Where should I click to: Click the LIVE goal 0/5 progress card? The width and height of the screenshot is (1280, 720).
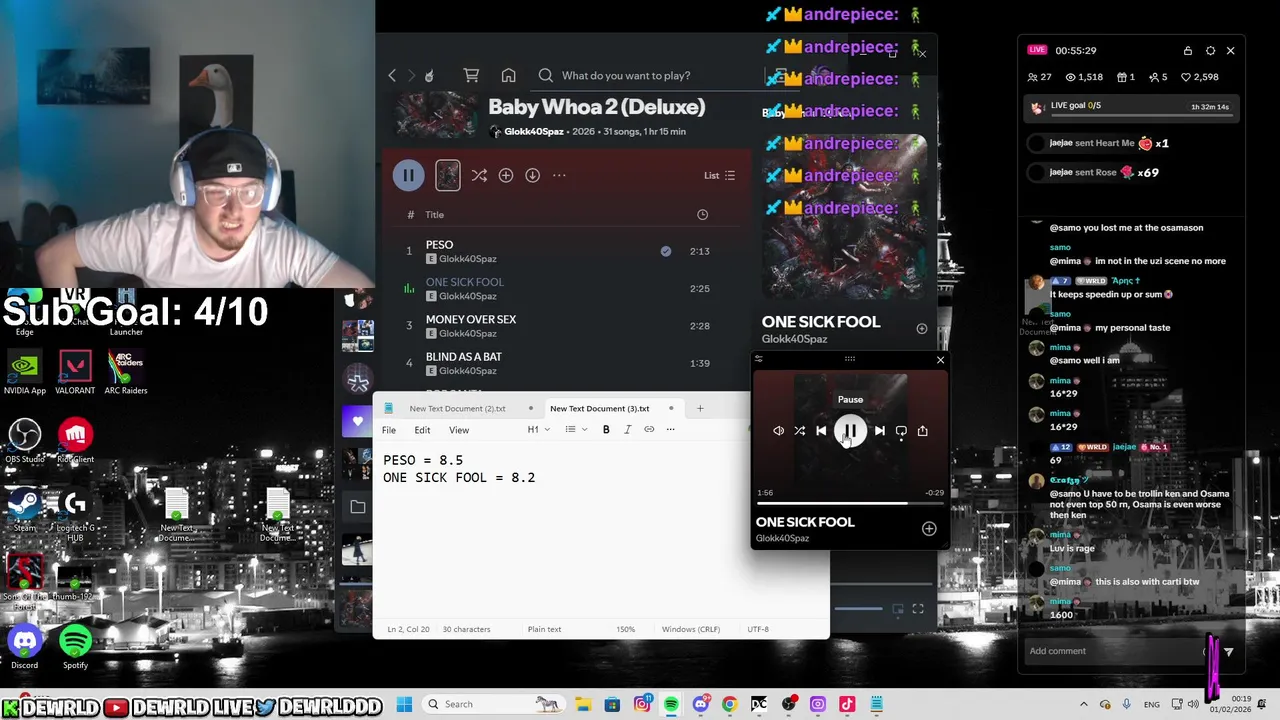[x=1132, y=106]
